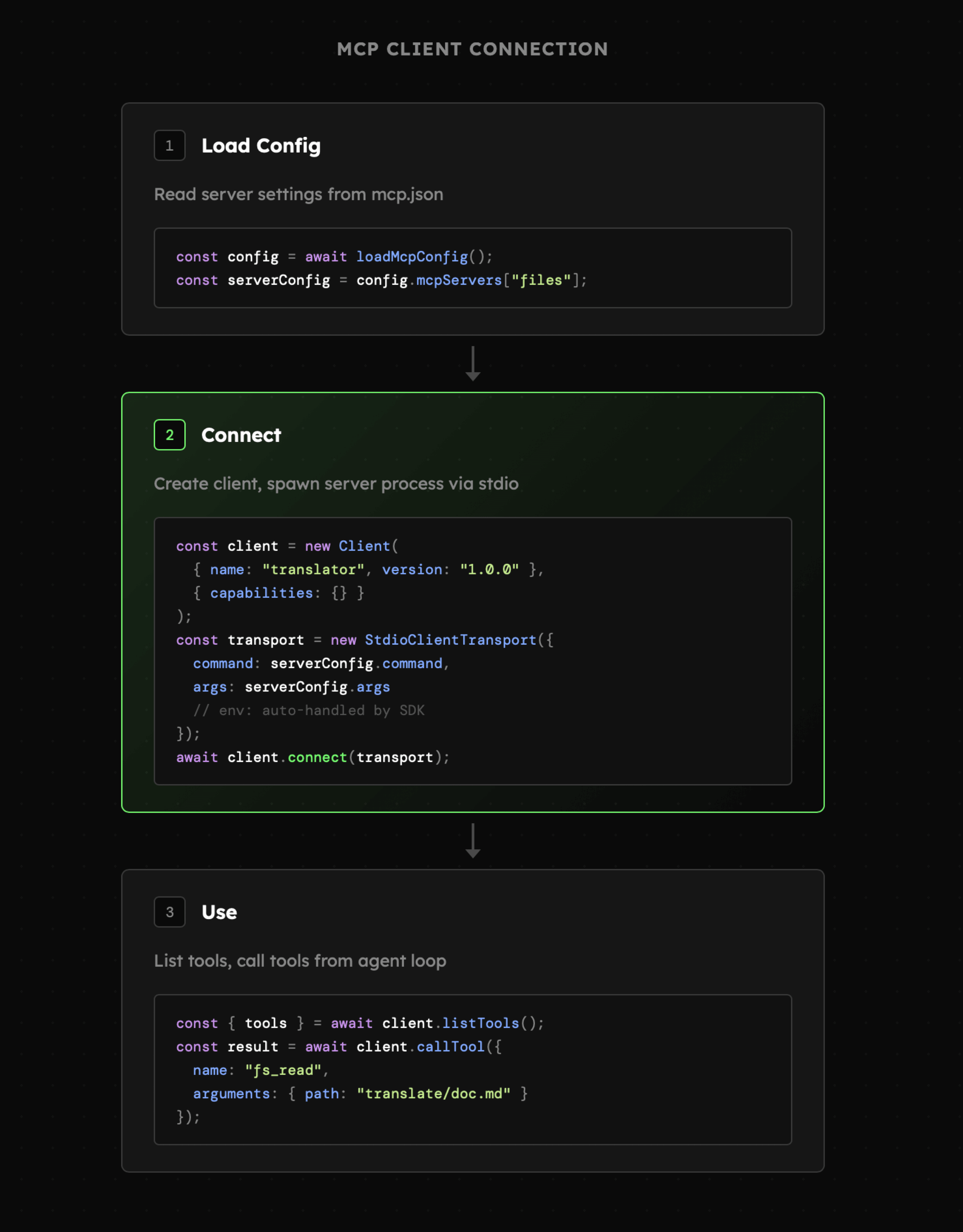Image resolution: width=963 pixels, height=1232 pixels.
Task: Click the "files" string in the config code
Action: point(541,280)
